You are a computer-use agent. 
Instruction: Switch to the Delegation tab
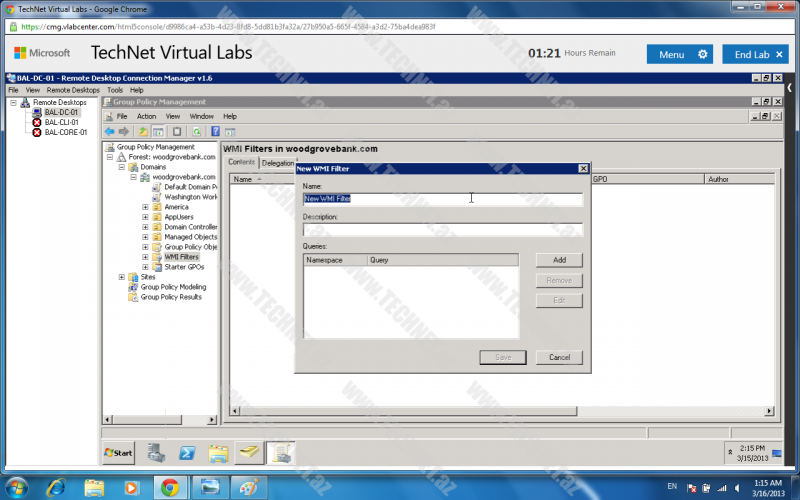278,163
